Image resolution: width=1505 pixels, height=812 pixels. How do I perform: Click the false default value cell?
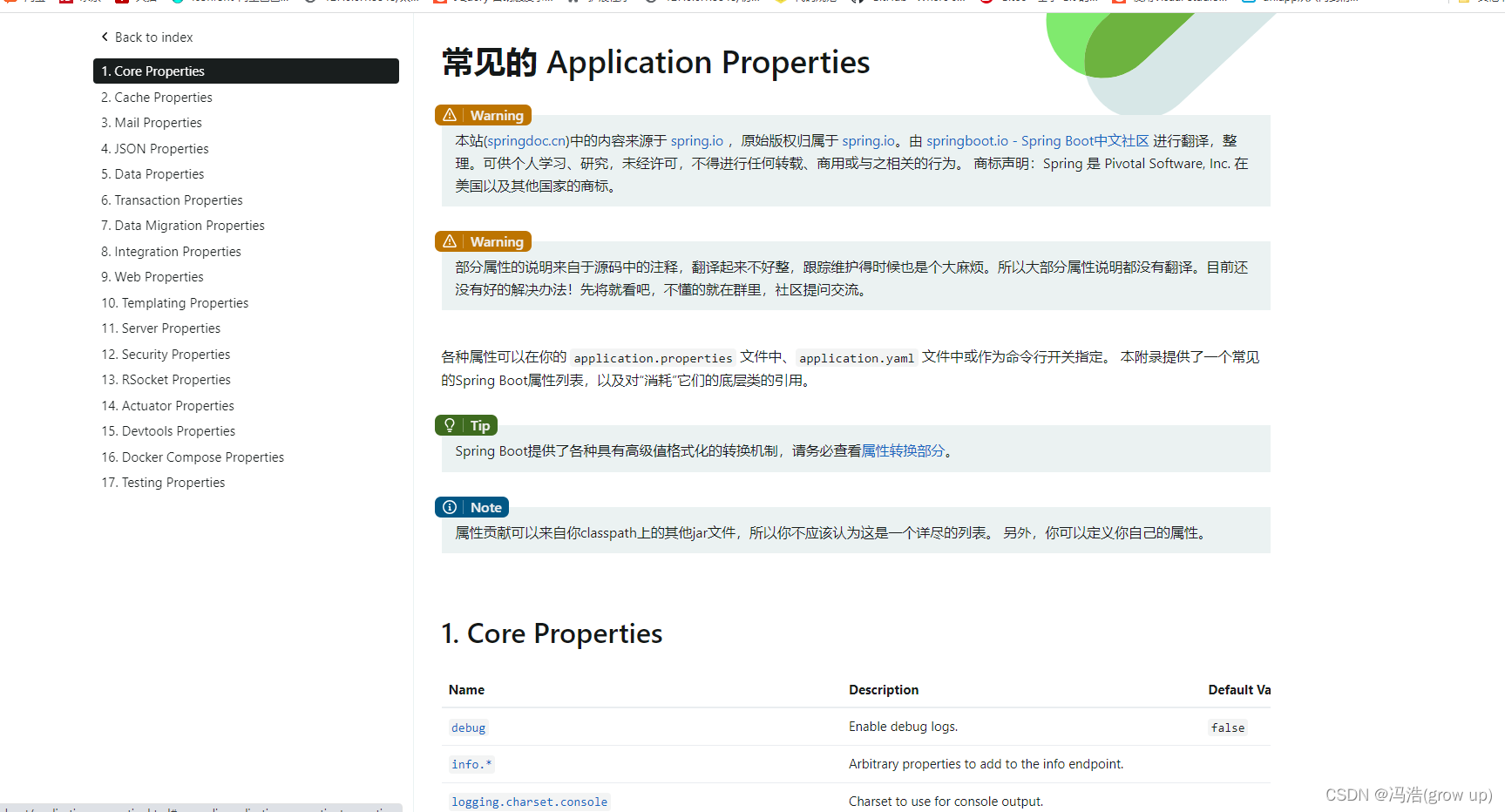(x=1228, y=727)
